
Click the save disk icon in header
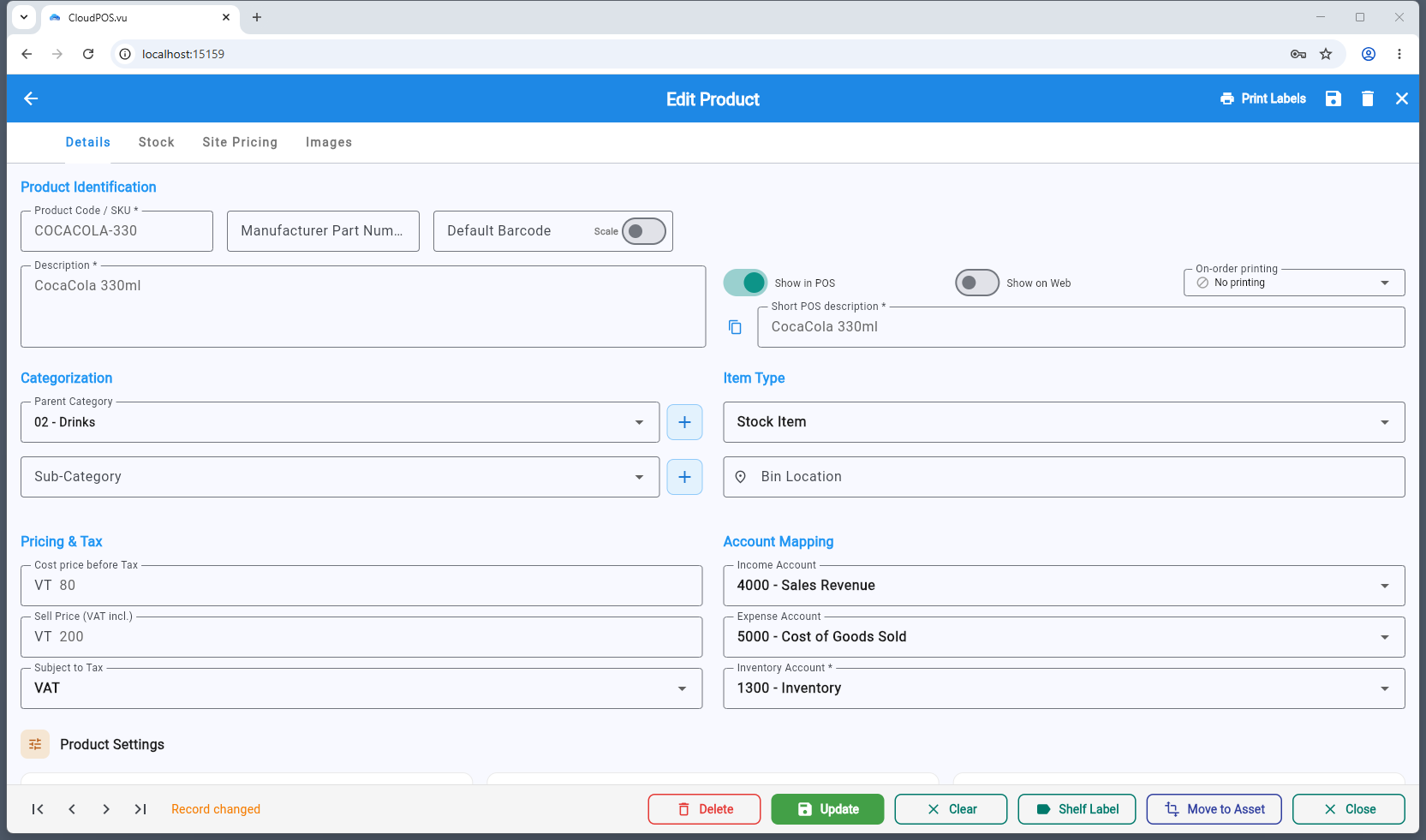(1334, 98)
